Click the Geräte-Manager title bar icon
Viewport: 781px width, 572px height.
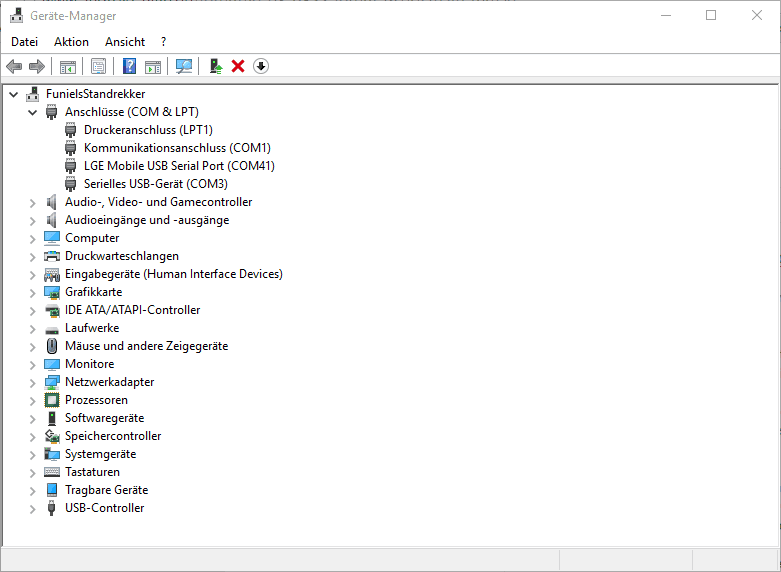point(16,15)
